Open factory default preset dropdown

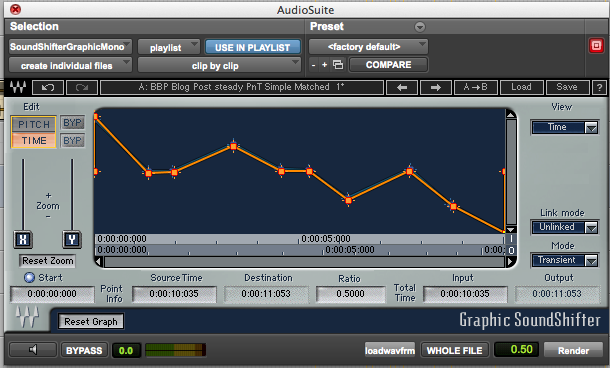[368, 47]
